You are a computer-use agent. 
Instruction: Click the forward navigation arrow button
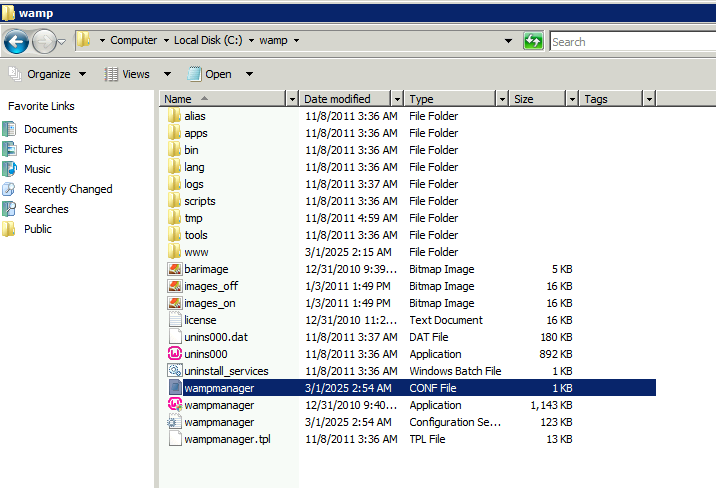[44, 42]
